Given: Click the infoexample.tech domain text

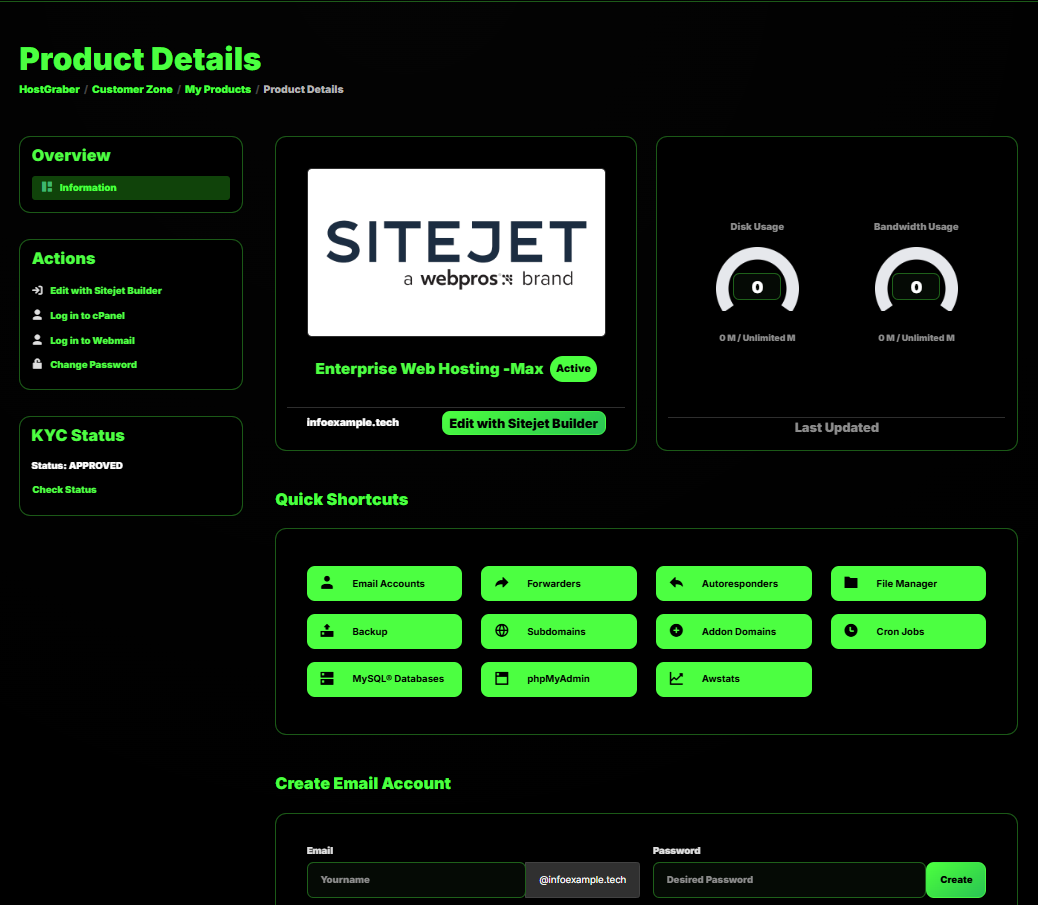Looking at the screenshot, I should tap(353, 422).
